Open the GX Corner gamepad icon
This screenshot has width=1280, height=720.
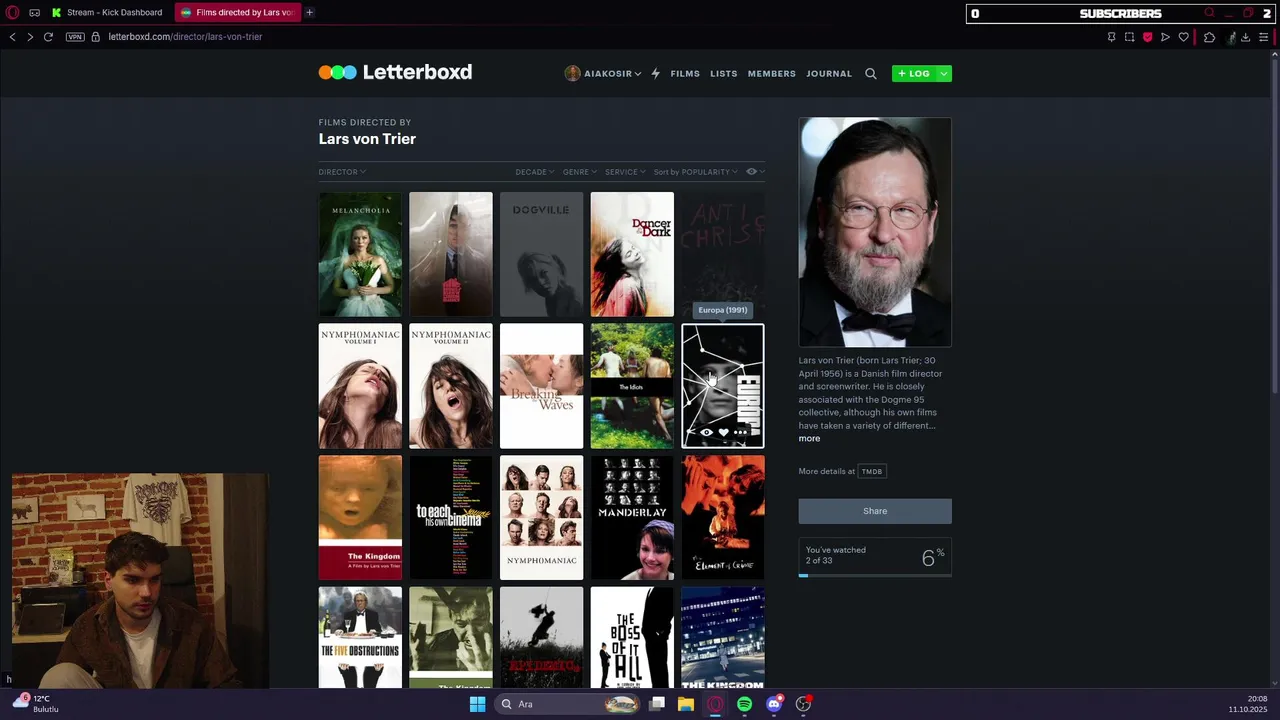35,13
